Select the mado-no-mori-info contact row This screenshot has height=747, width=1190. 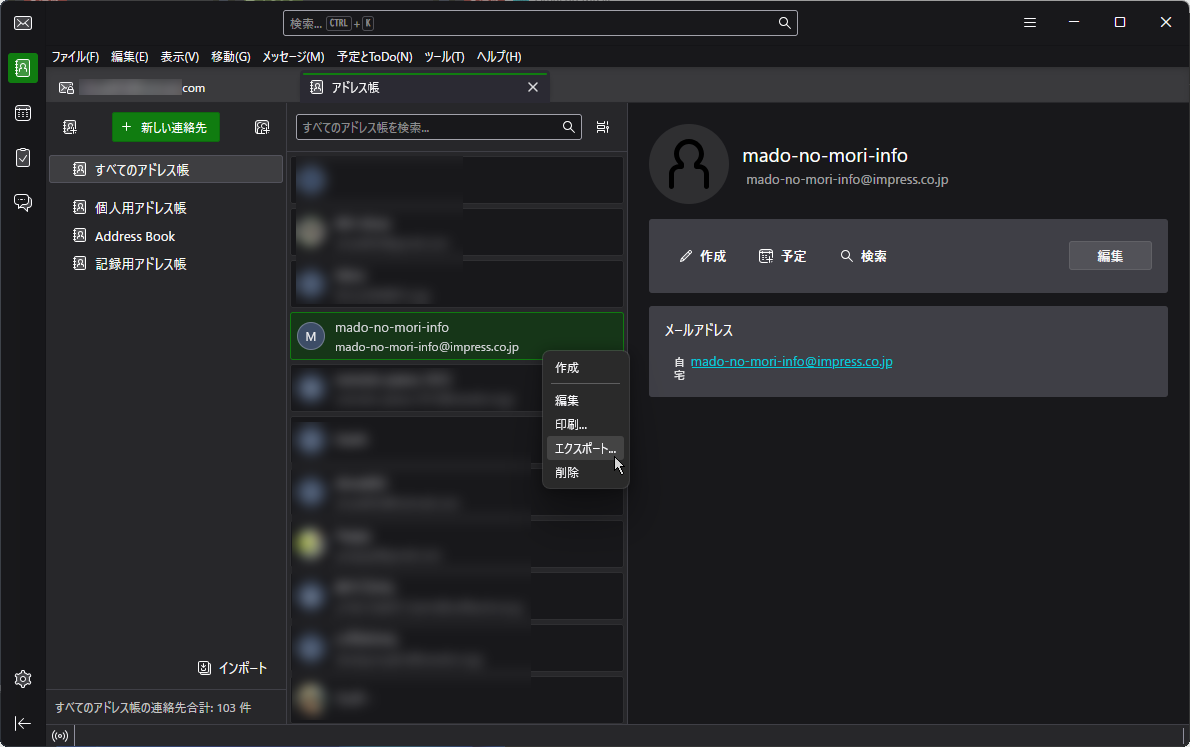[457, 336]
